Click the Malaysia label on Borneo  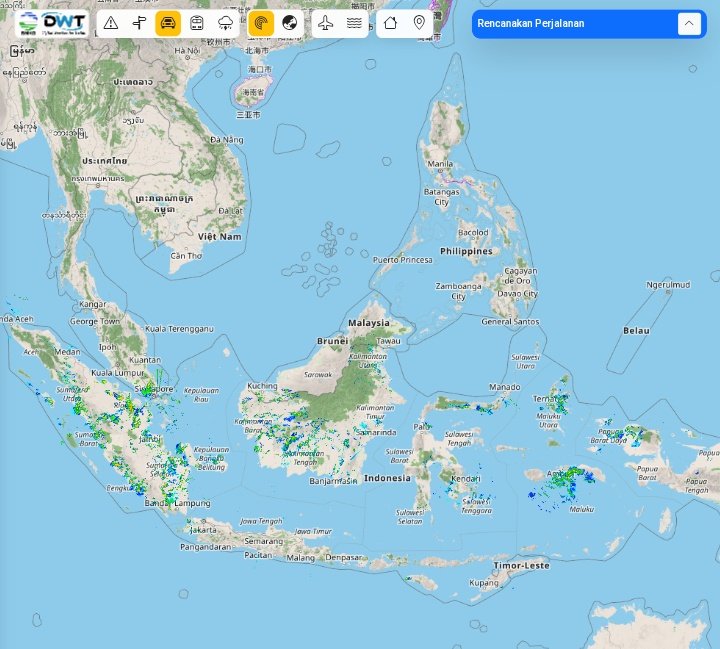pos(369,323)
